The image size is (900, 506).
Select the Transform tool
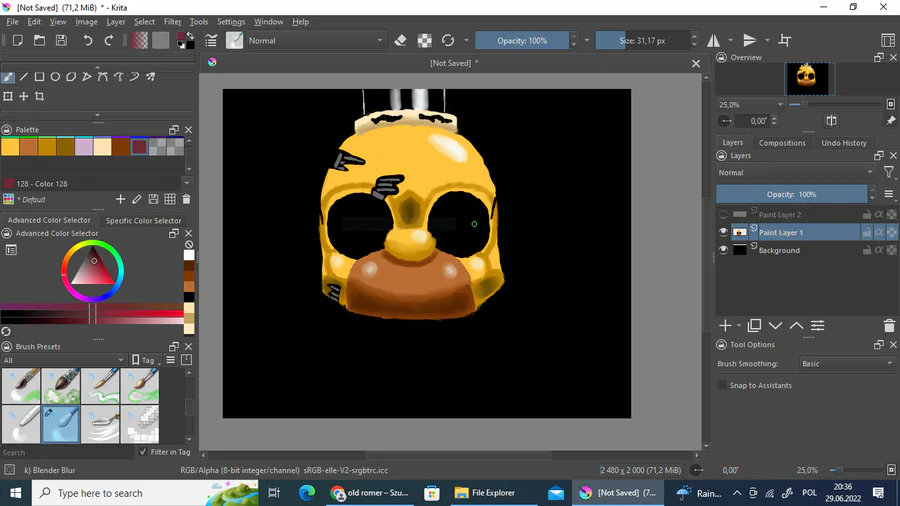click(x=8, y=96)
